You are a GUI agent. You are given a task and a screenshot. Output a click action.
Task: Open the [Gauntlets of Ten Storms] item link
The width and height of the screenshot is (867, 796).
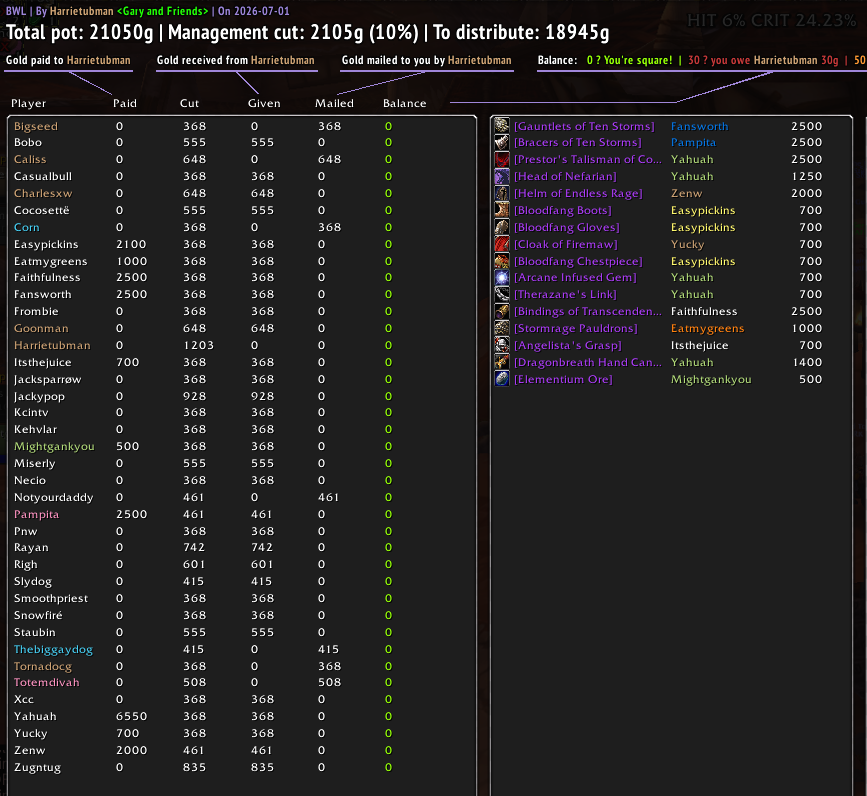click(x=584, y=127)
